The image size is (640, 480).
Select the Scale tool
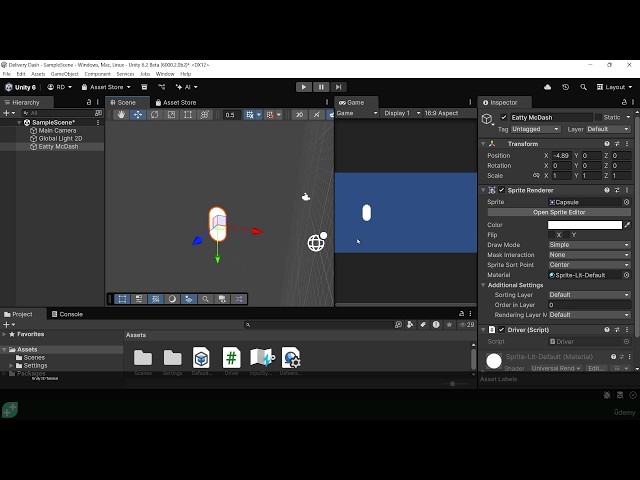[171, 115]
